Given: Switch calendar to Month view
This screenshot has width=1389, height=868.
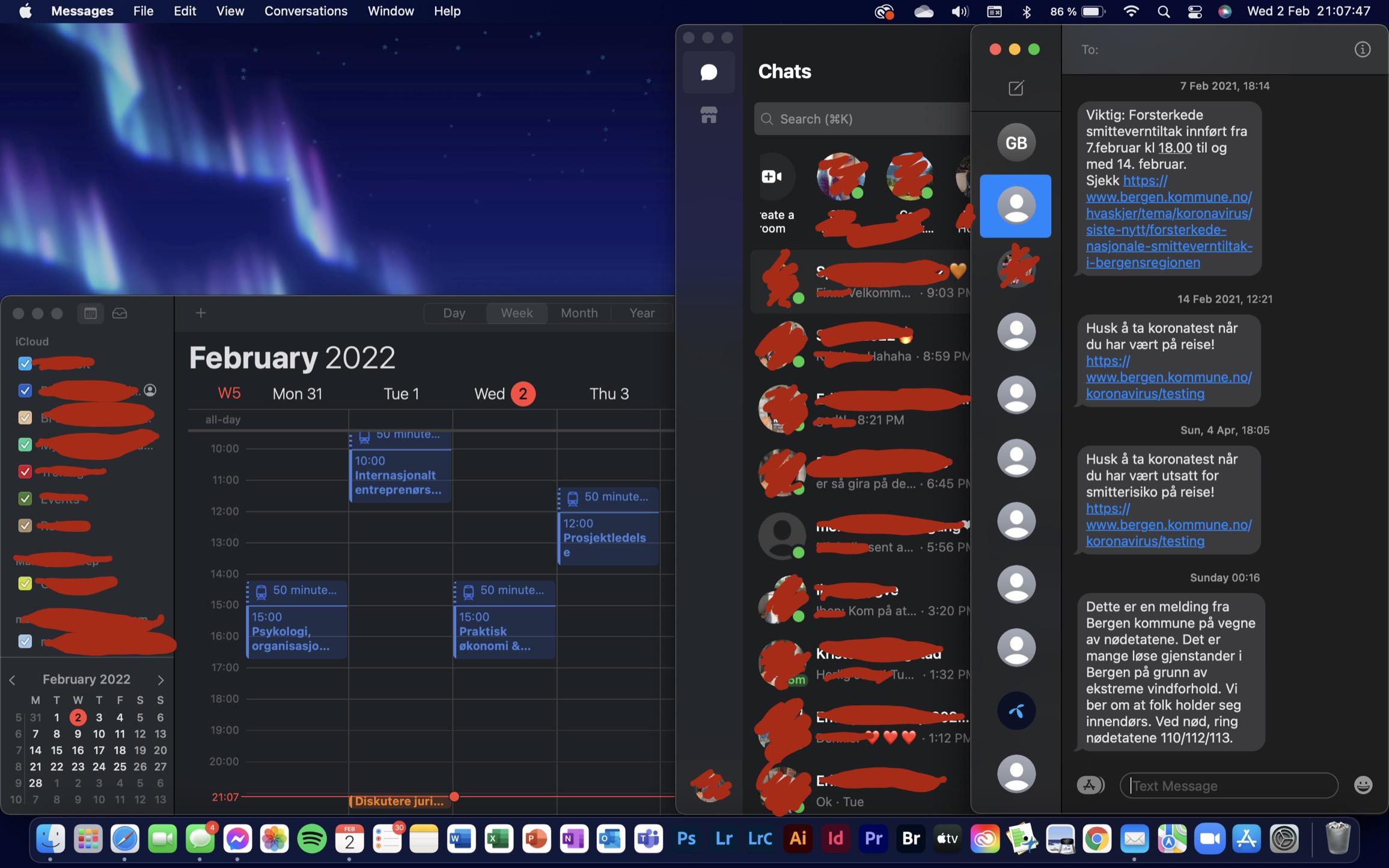Looking at the screenshot, I should point(579,313).
